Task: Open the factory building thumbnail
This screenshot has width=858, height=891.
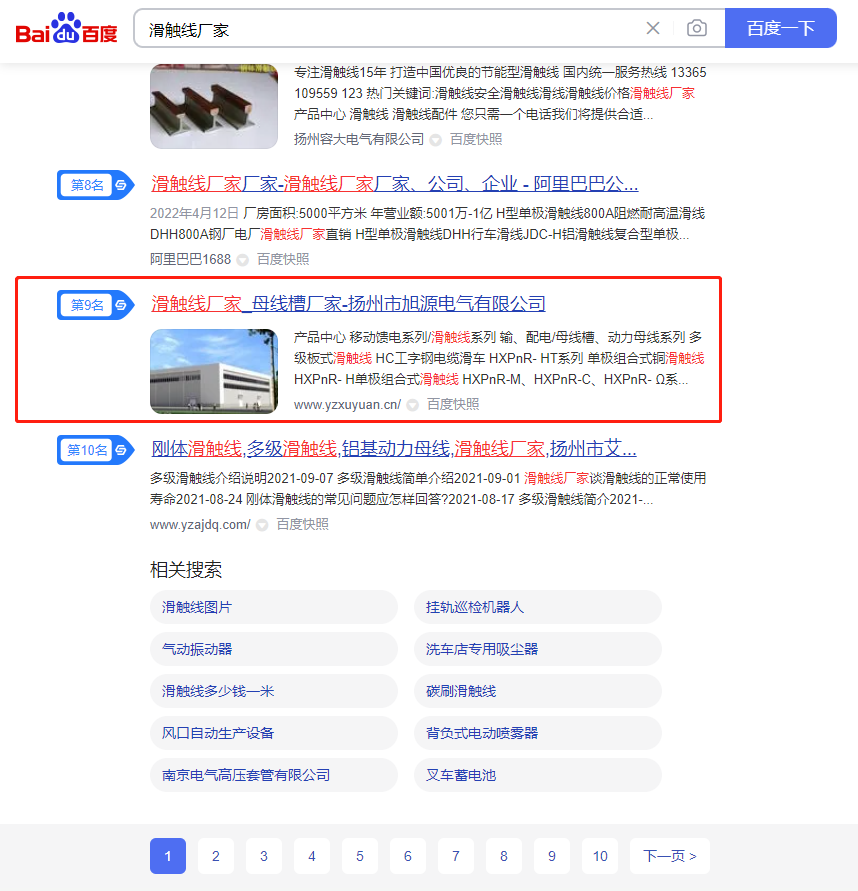Action: [214, 371]
